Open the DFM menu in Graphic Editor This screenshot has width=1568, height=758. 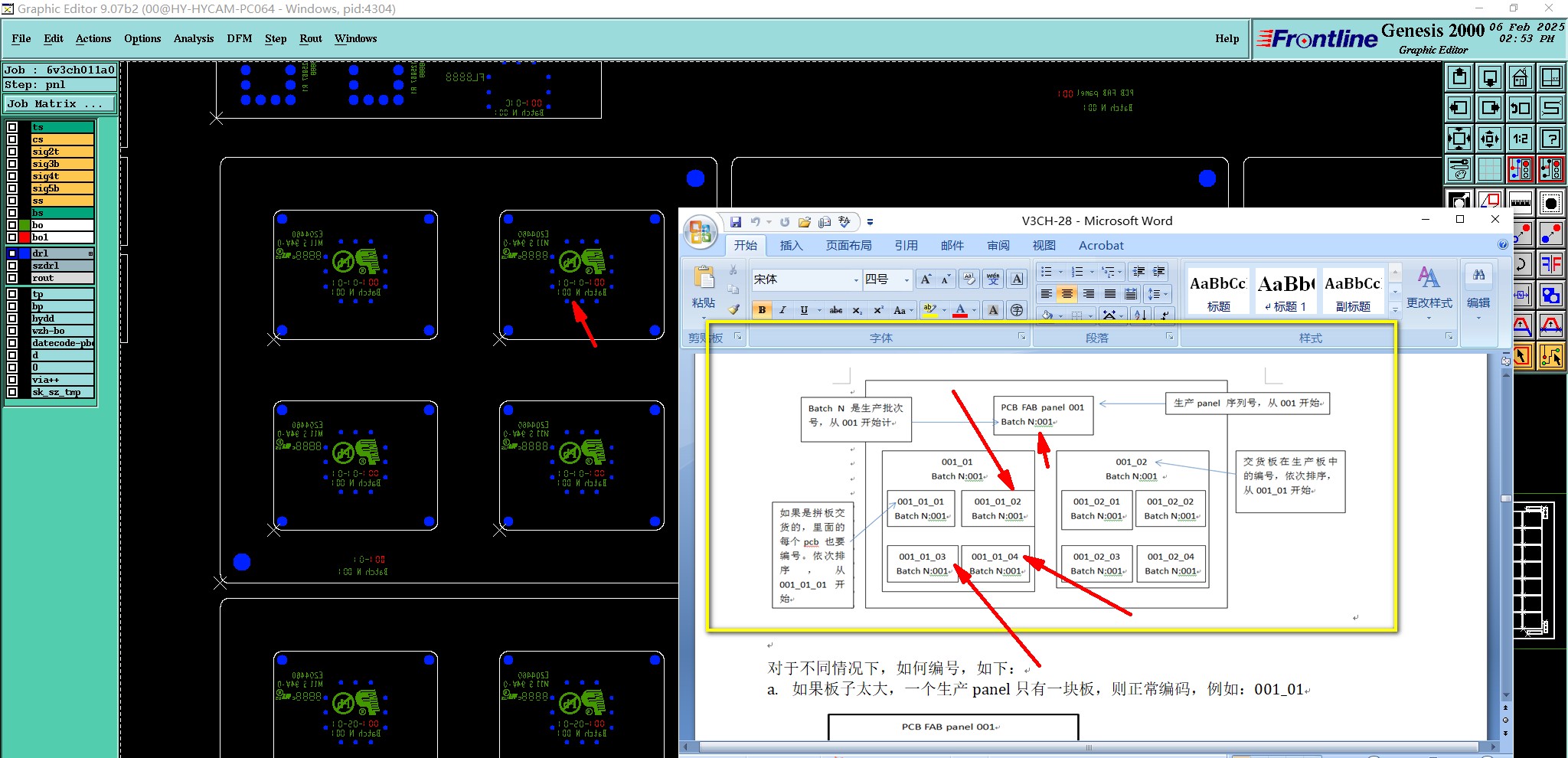pyautogui.click(x=240, y=38)
